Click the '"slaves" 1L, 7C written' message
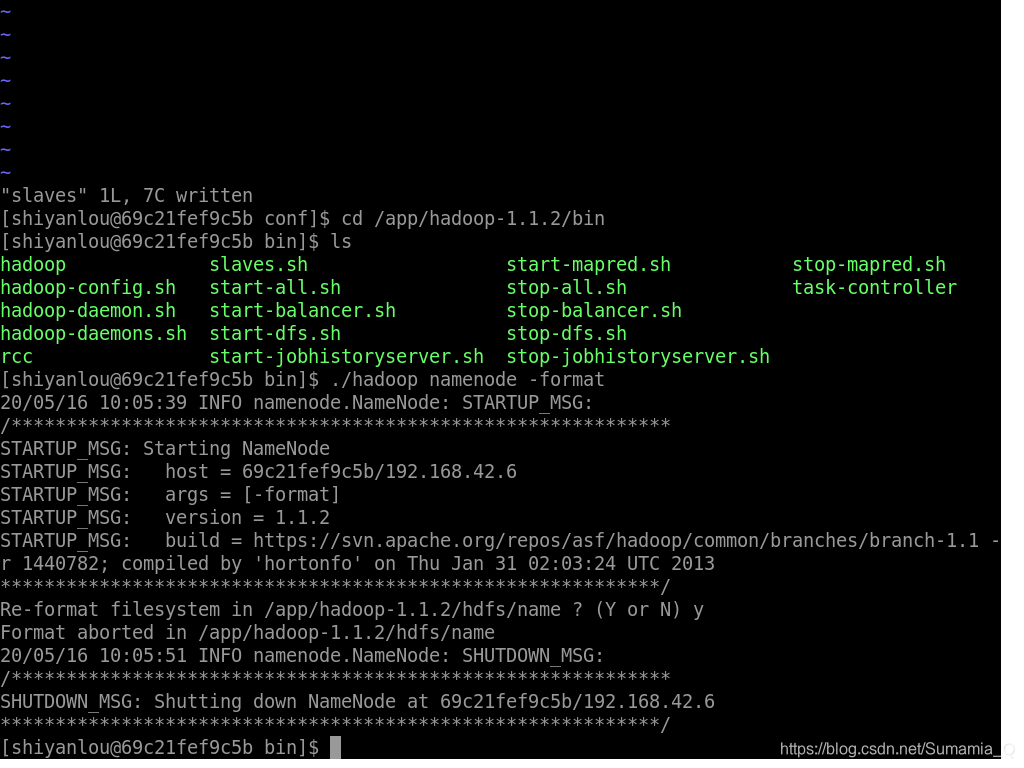The image size is (1024, 768). click(x=127, y=196)
